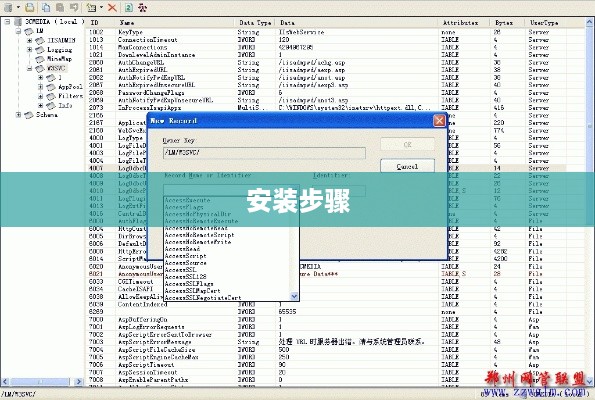Image resolution: width=595 pixels, height=400 pixels.
Task: Click the folder icon of node 1
Action: coord(51,78)
